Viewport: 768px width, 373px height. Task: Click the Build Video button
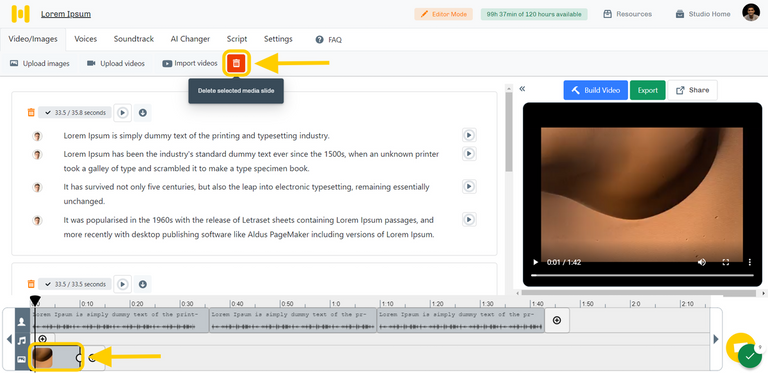(x=596, y=90)
